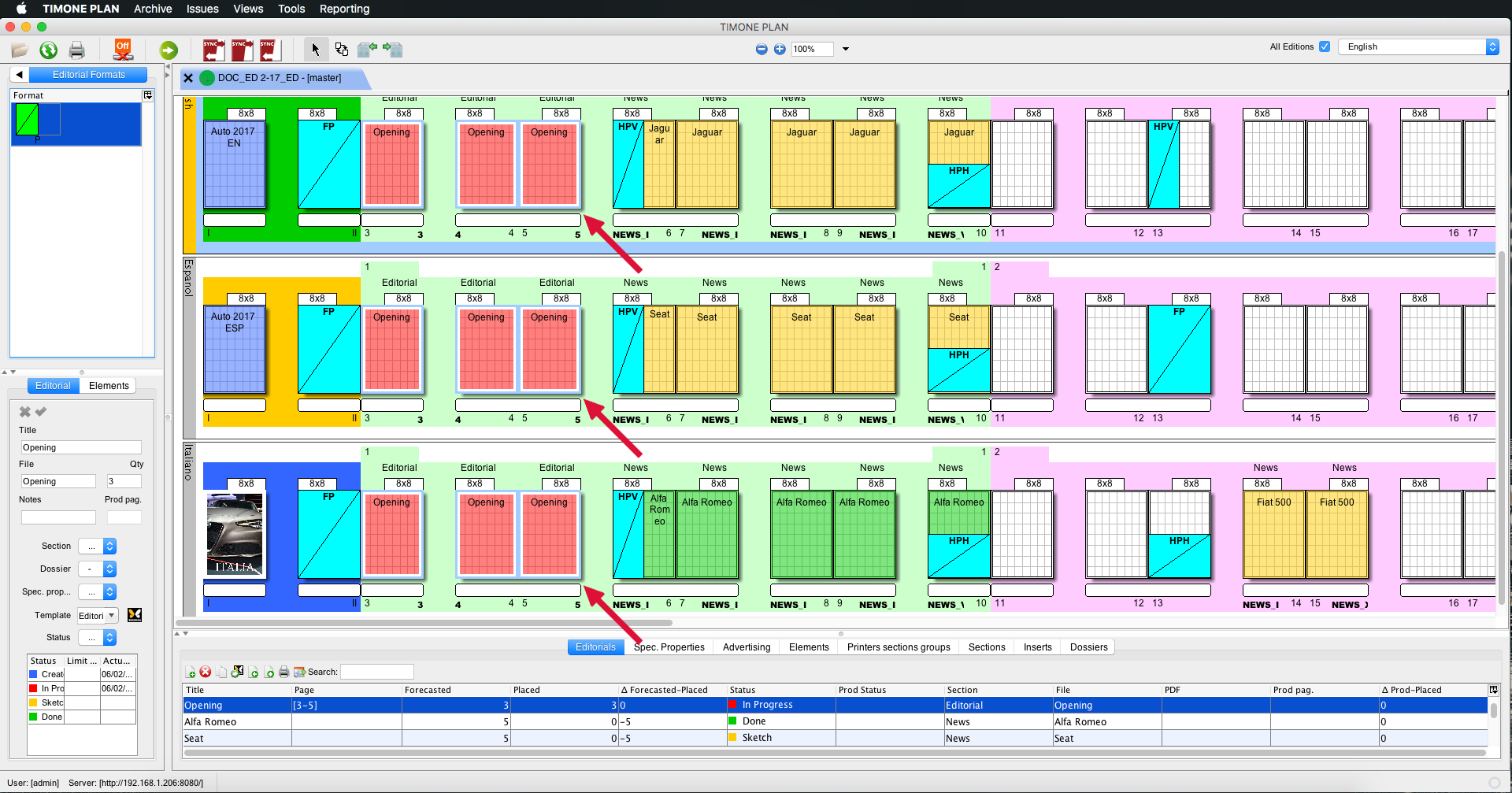Select the arrow pointer tool

coord(316,50)
